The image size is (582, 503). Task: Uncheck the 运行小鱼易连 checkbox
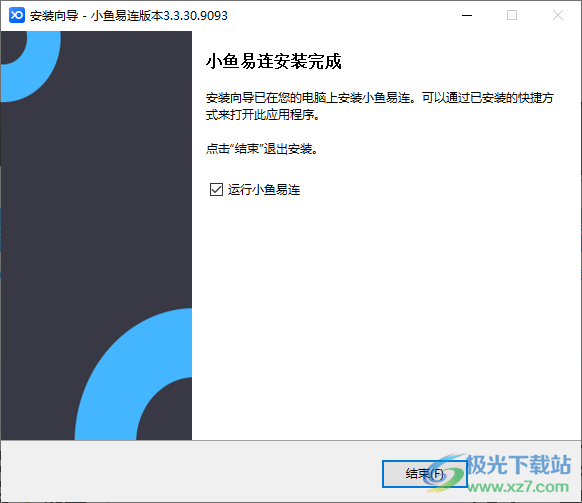(216, 189)
